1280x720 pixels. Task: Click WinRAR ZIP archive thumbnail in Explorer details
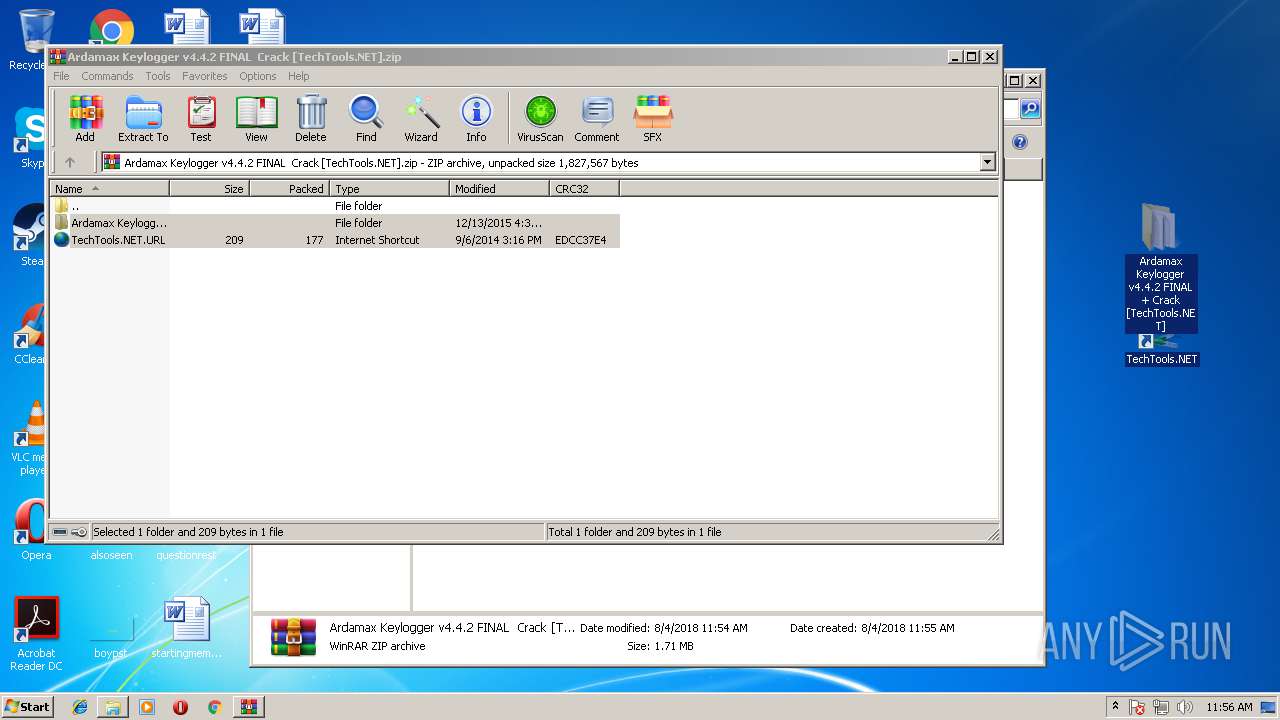(x=293, y=637)
